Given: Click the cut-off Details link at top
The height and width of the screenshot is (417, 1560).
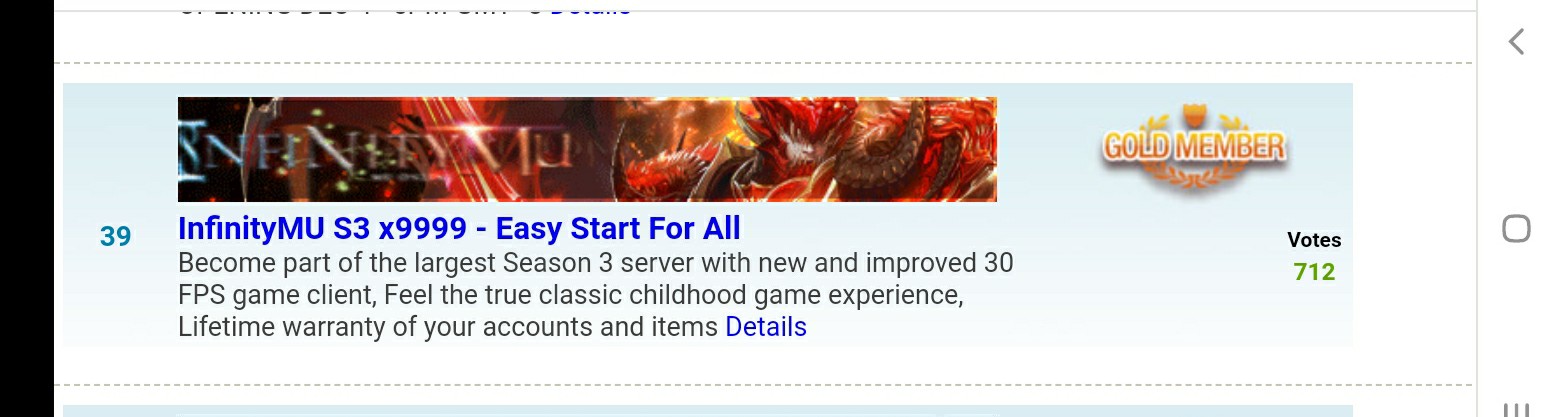Looking at the screenshot, I should (x=590, y=8).
